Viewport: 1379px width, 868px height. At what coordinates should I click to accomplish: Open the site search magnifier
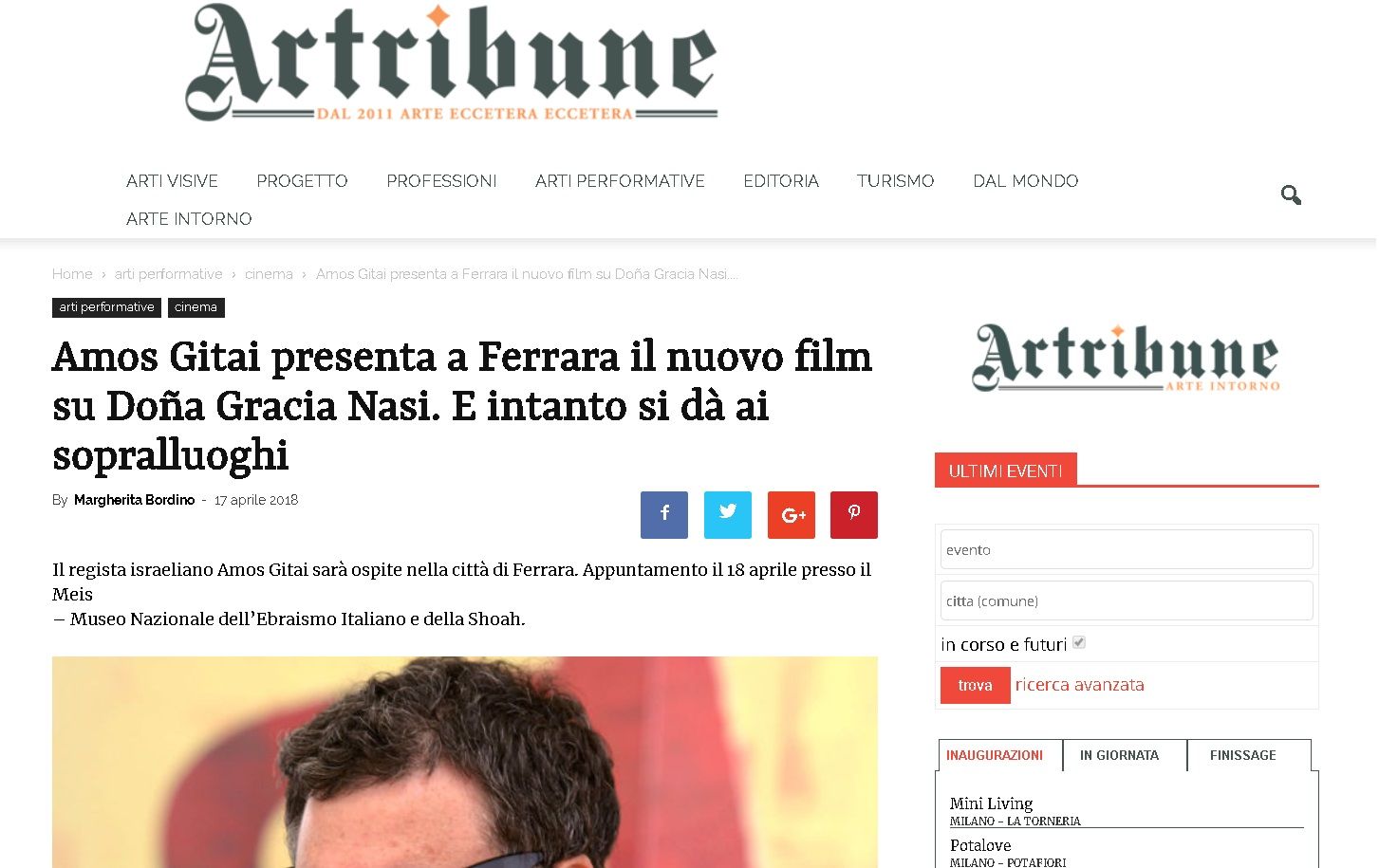pyautogui.click(x=1291, y=194)
